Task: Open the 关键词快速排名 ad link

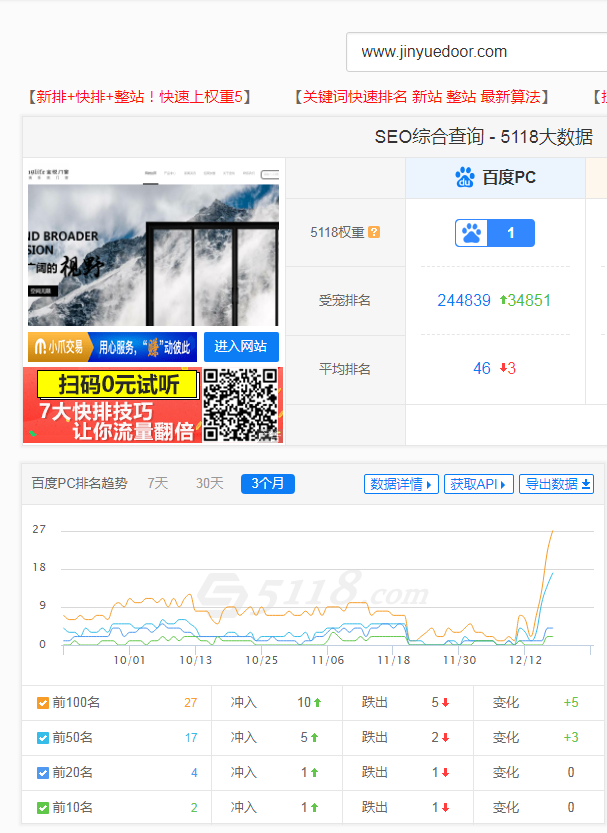Action: (x=422, y=97)
